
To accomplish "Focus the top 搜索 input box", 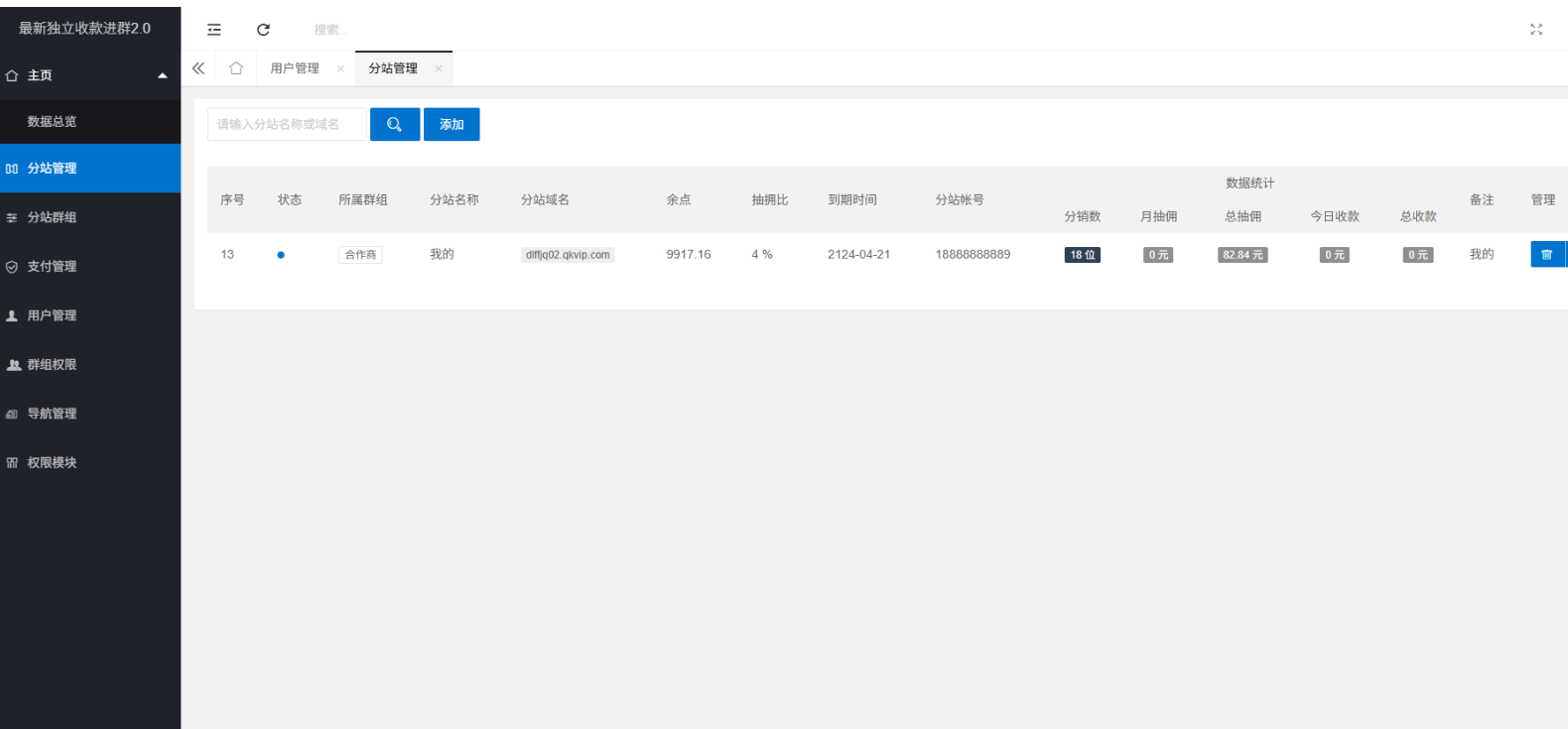I will pos(331,30).
